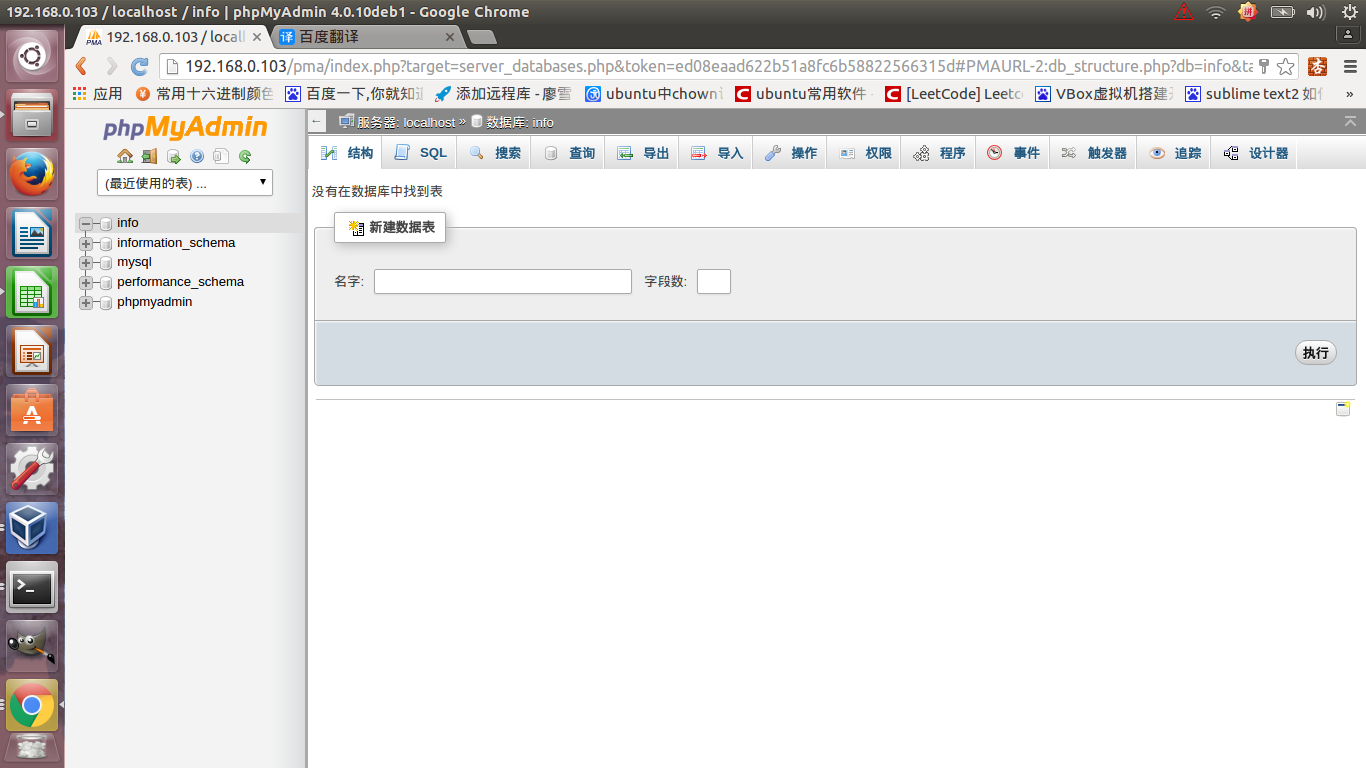This screenshot has height=768, width=1366.
Task: Click the phpMyAdmin logo
Action: point(185,128)
